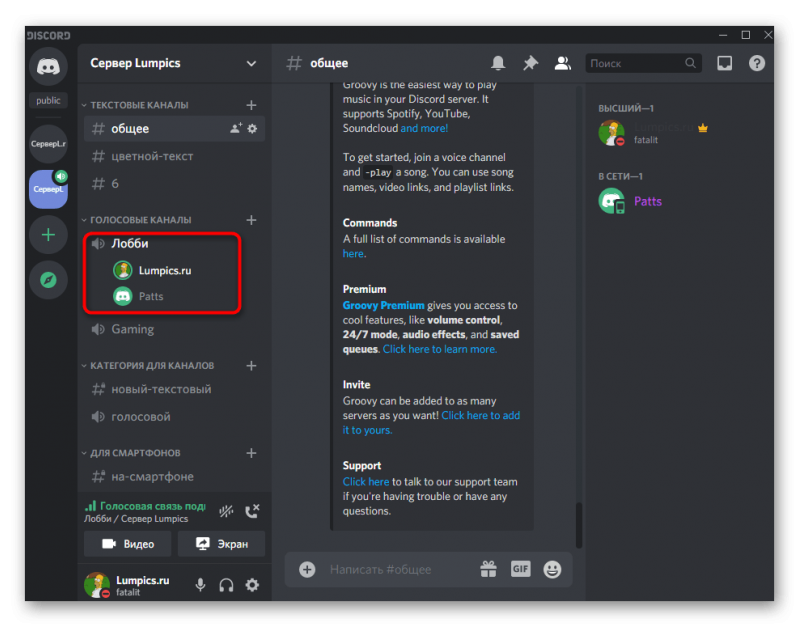Open inbox icon in header

pyautogui.click(x=724, y=63)
